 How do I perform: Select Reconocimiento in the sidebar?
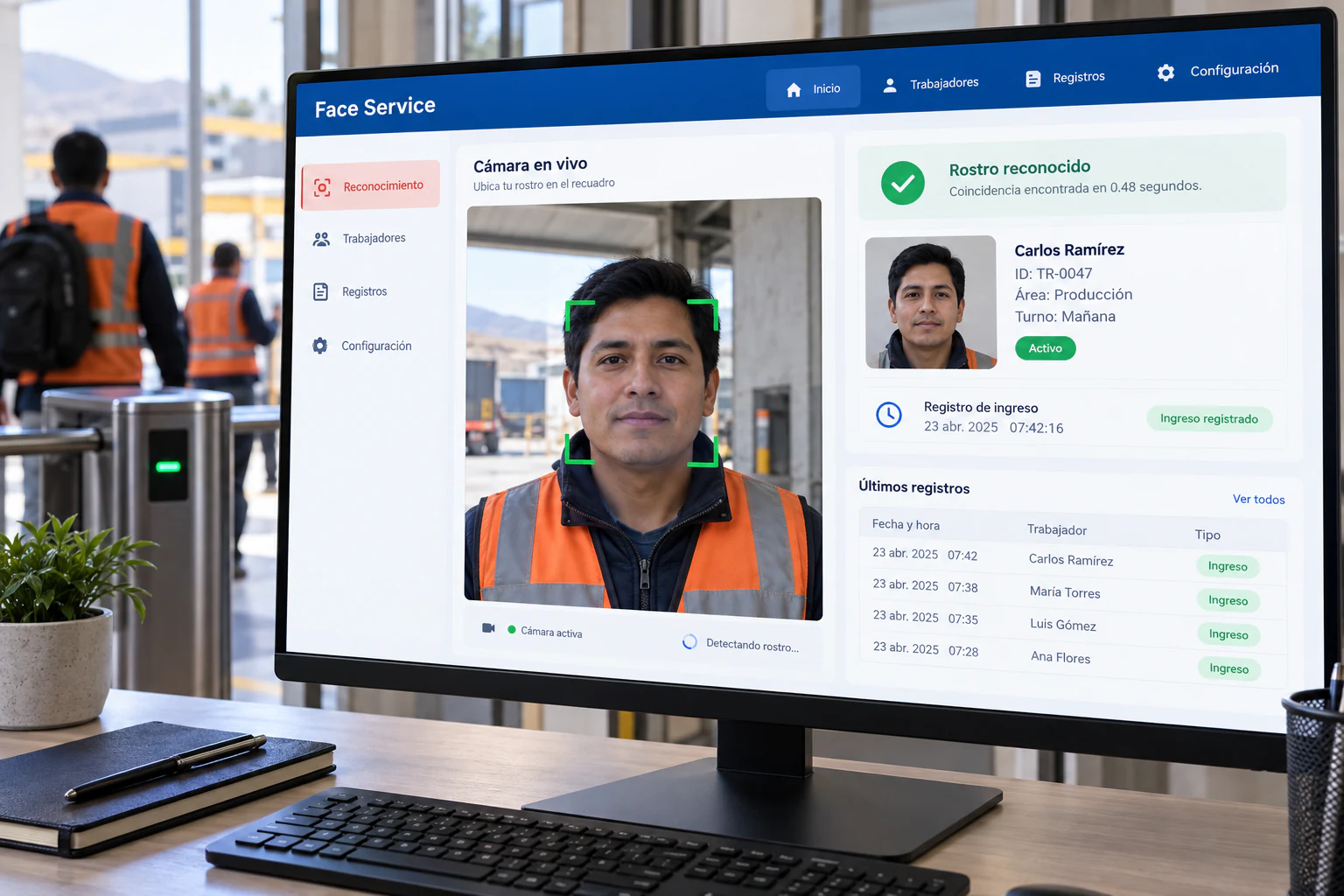pos(370,185)
